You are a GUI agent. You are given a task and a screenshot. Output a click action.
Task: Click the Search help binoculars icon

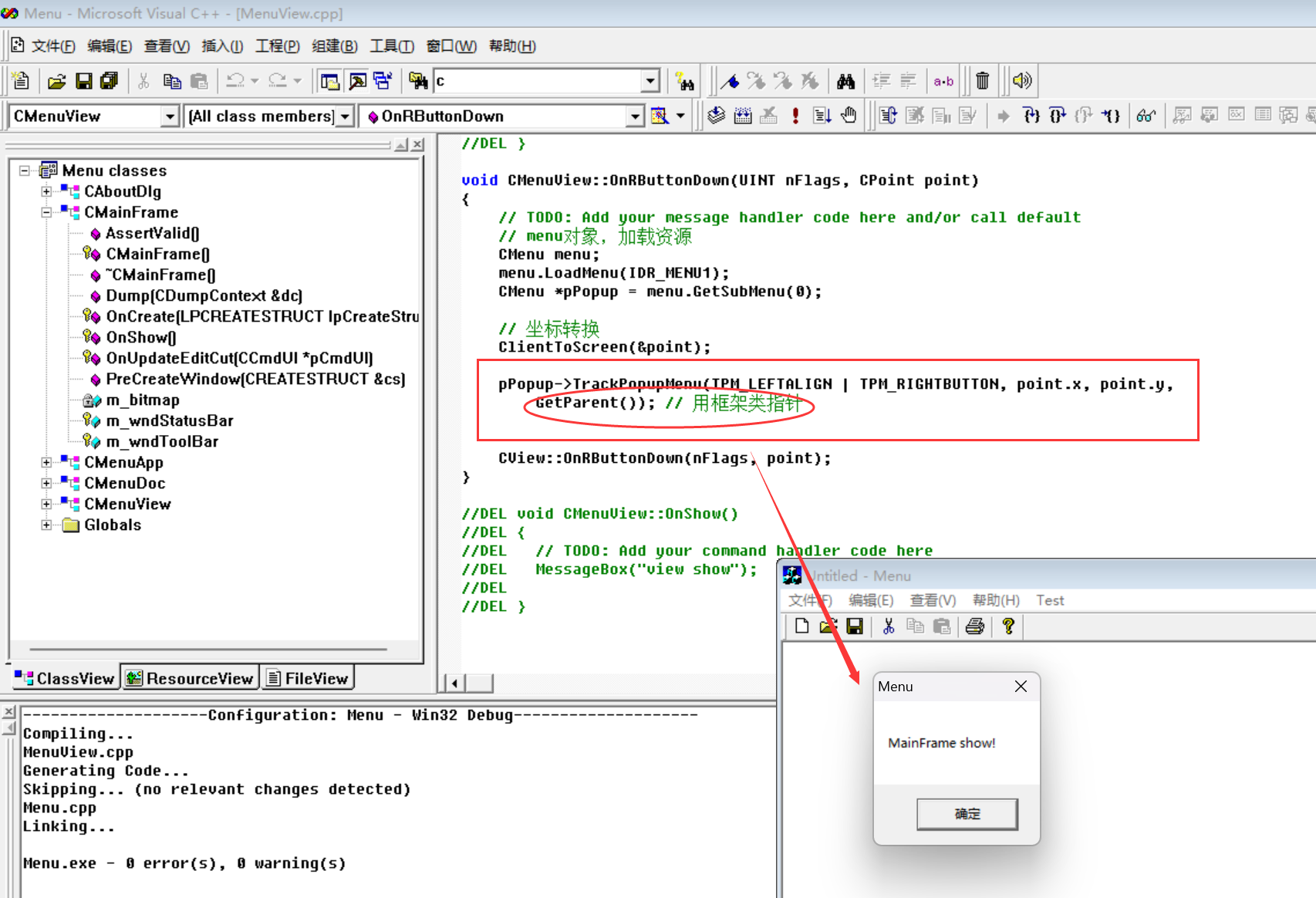point(684,80)
